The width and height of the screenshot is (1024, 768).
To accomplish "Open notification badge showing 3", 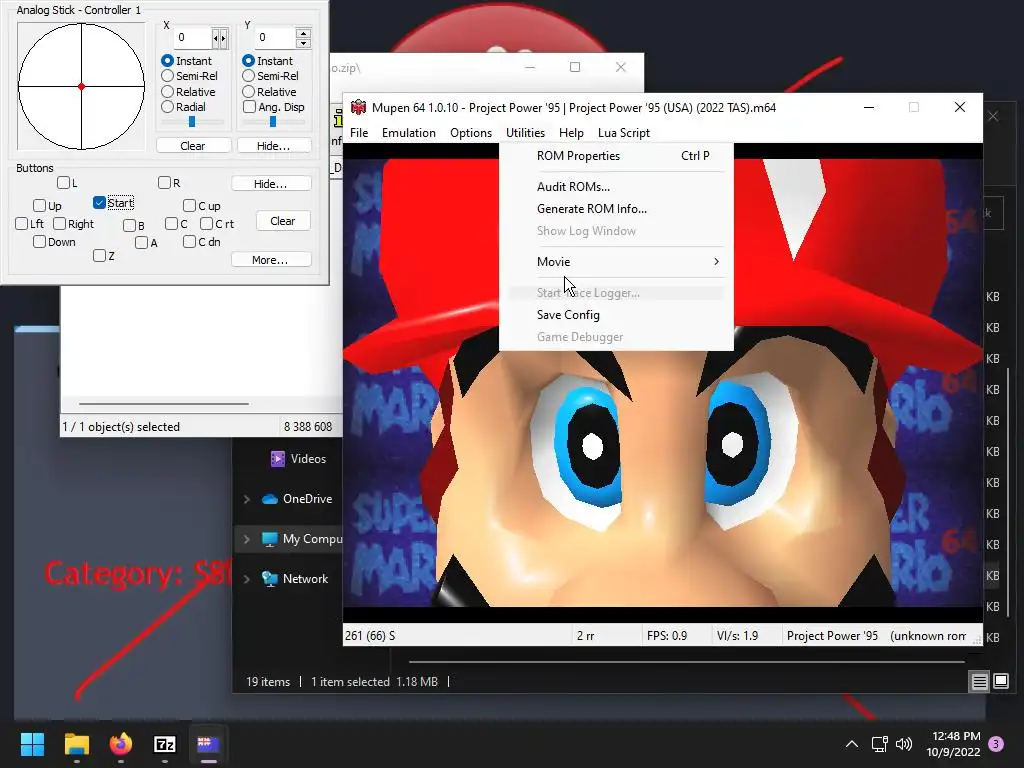I will pyautogui.click(x=996, y=744).
